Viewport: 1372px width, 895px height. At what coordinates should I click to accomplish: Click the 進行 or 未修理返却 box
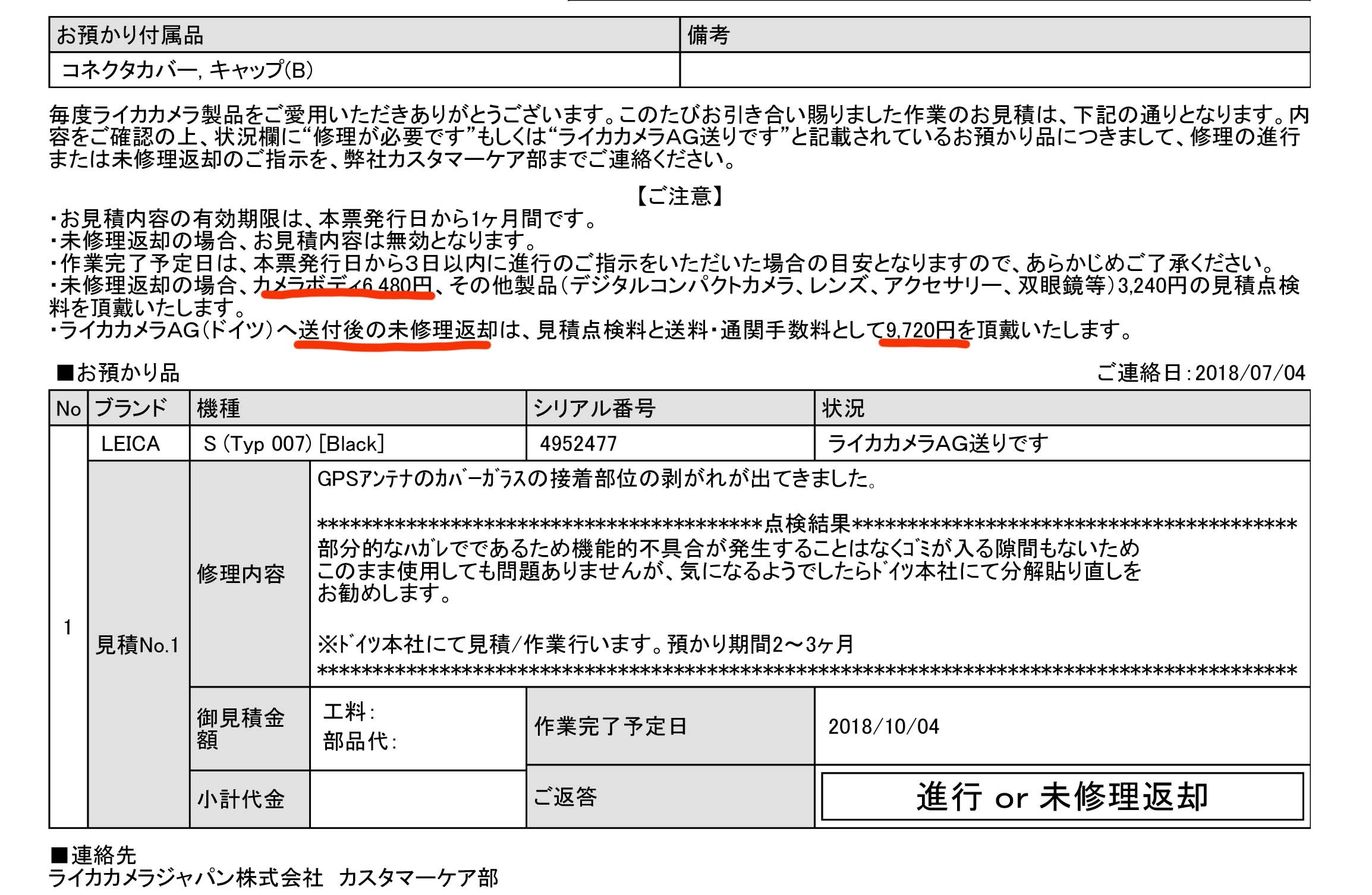coord(1062,796)
